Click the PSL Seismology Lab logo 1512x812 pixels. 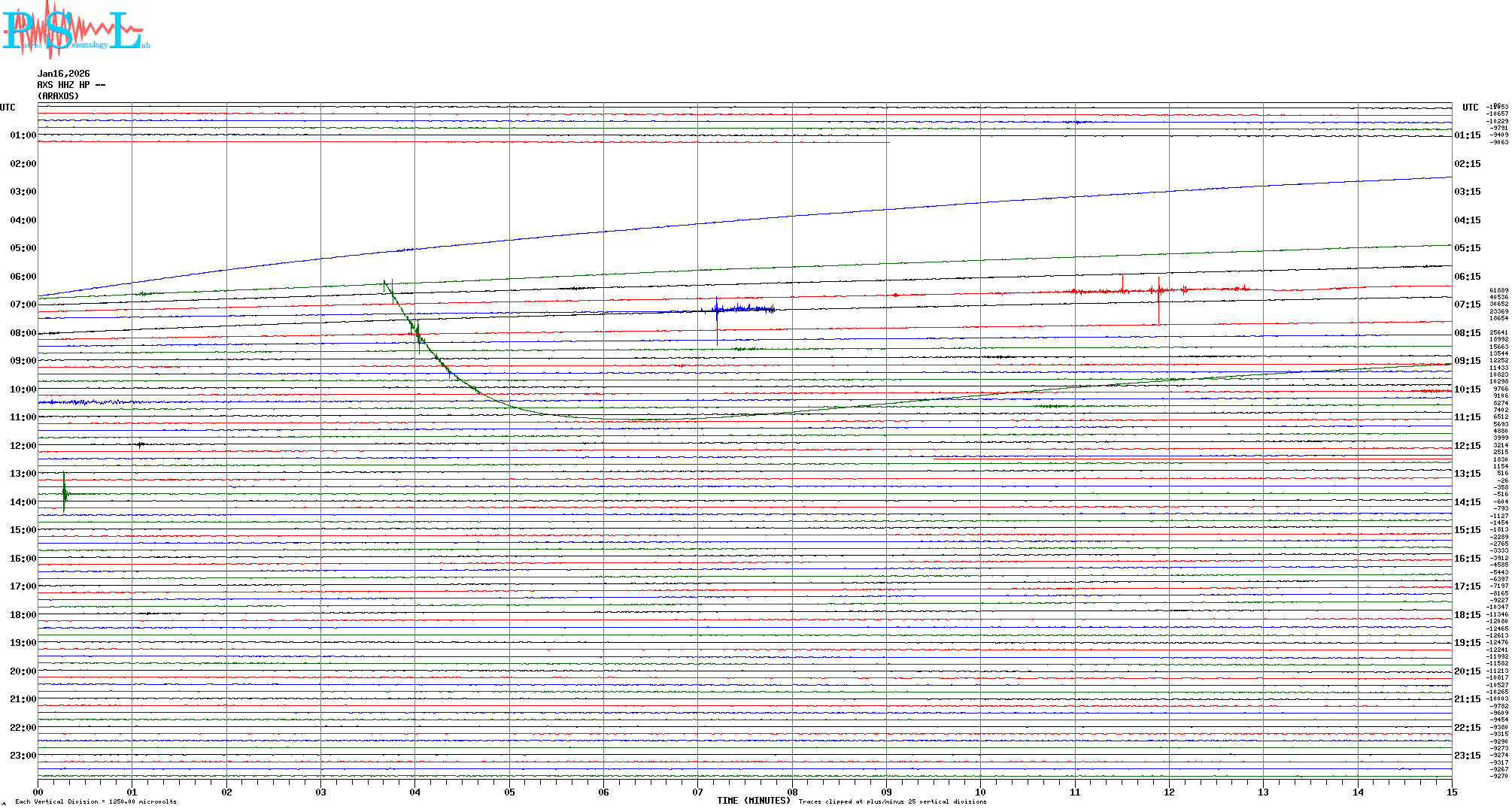pos(75,29)
